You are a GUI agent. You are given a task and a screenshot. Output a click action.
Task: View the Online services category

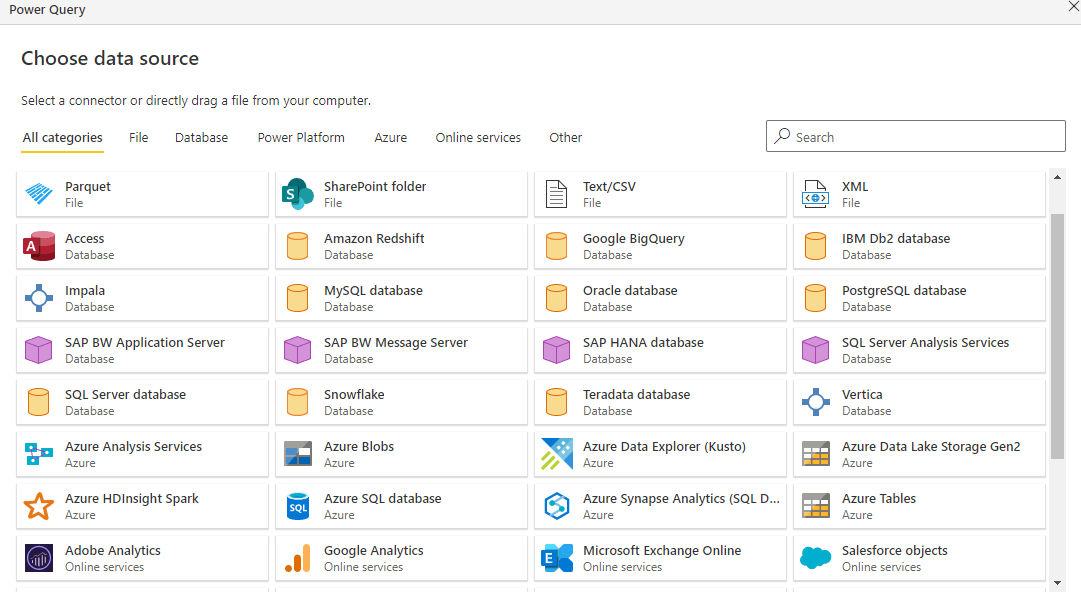tap(478, 137)
